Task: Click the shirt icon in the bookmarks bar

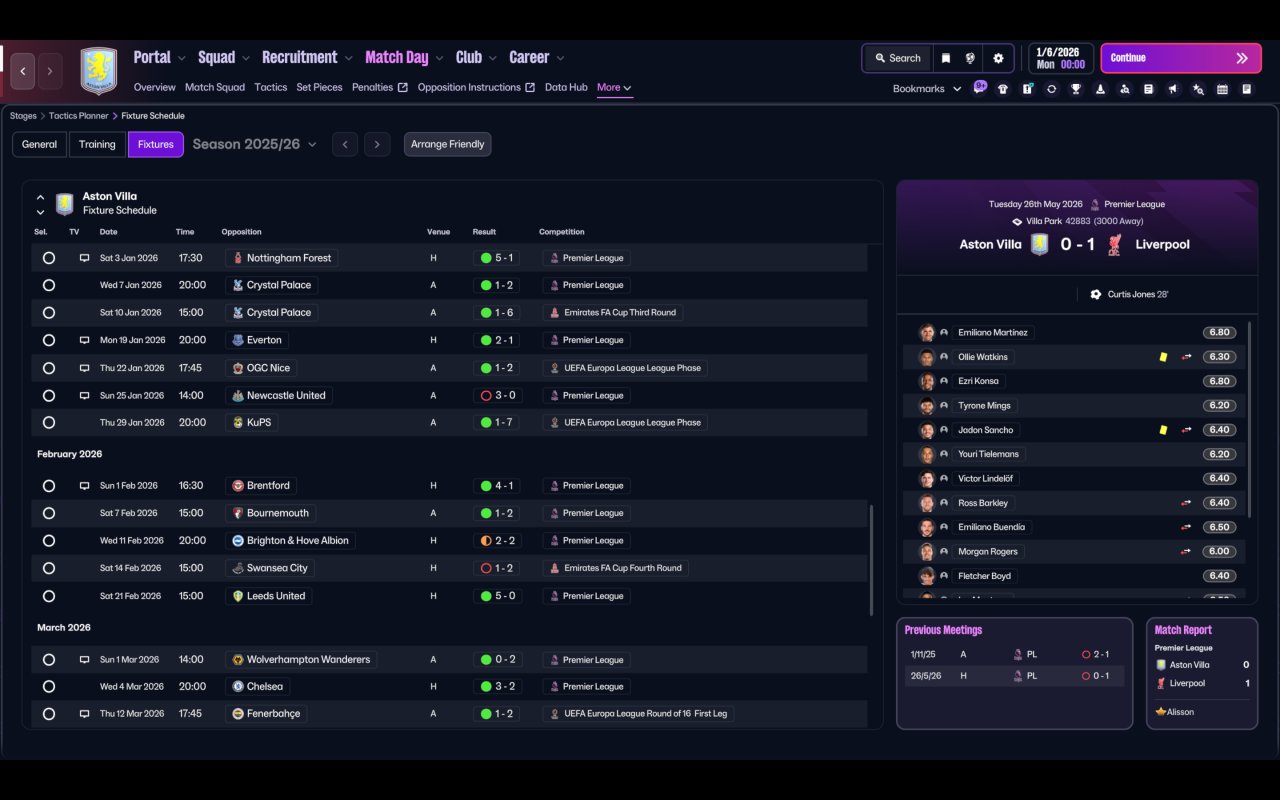Action: (x=1003, y=89)
